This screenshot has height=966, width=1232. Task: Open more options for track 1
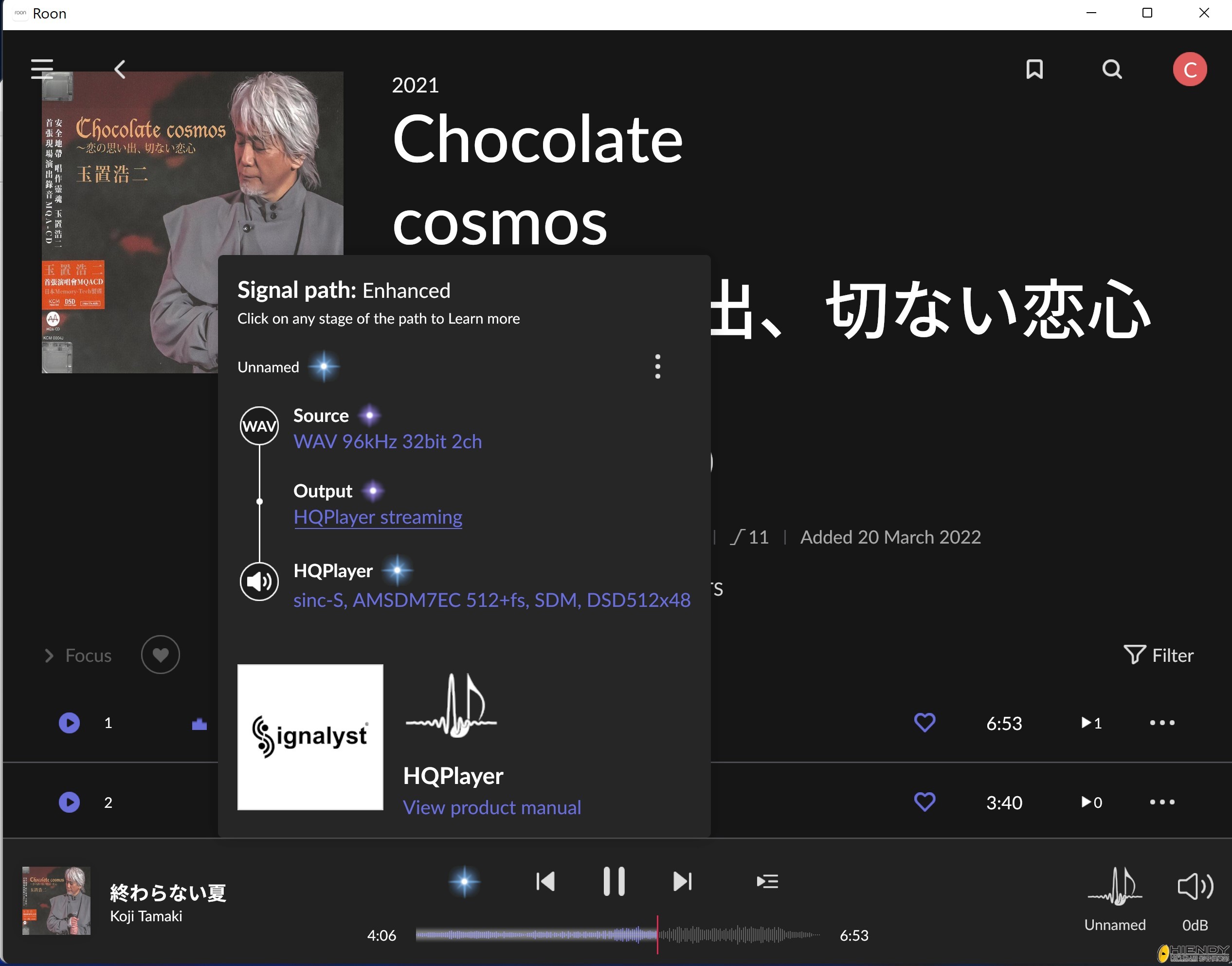1162,723
